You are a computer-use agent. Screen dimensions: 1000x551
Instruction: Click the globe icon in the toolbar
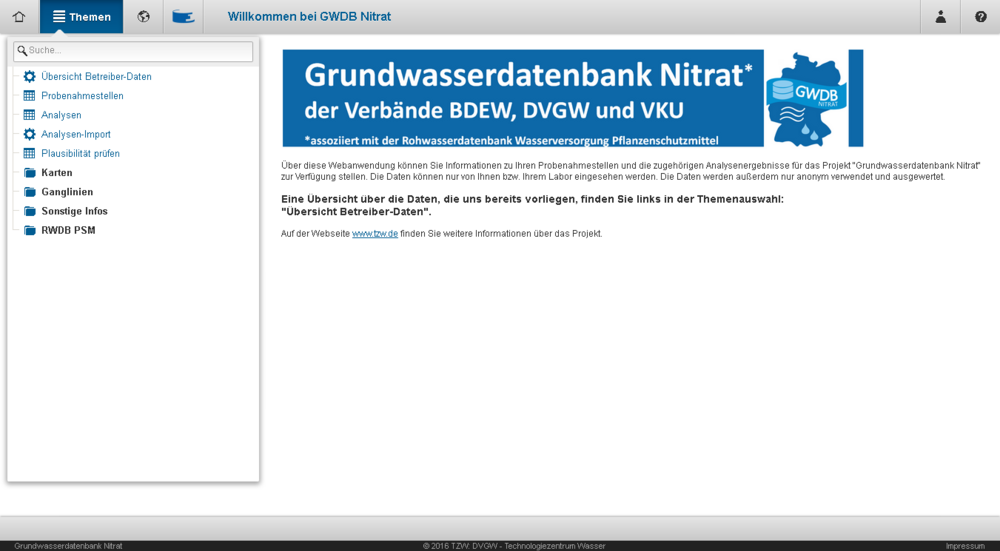[144, 17]
